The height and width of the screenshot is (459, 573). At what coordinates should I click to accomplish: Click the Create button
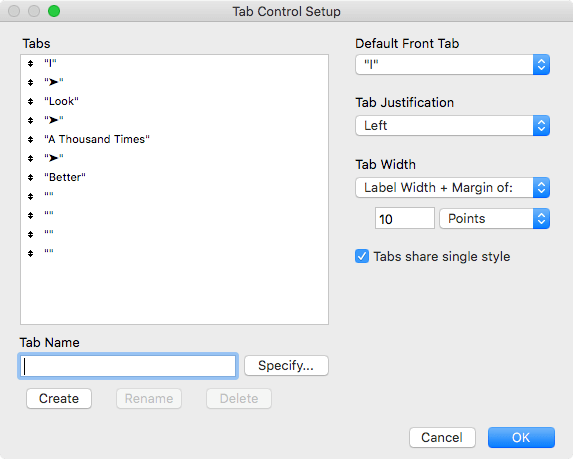click(59, 398)
